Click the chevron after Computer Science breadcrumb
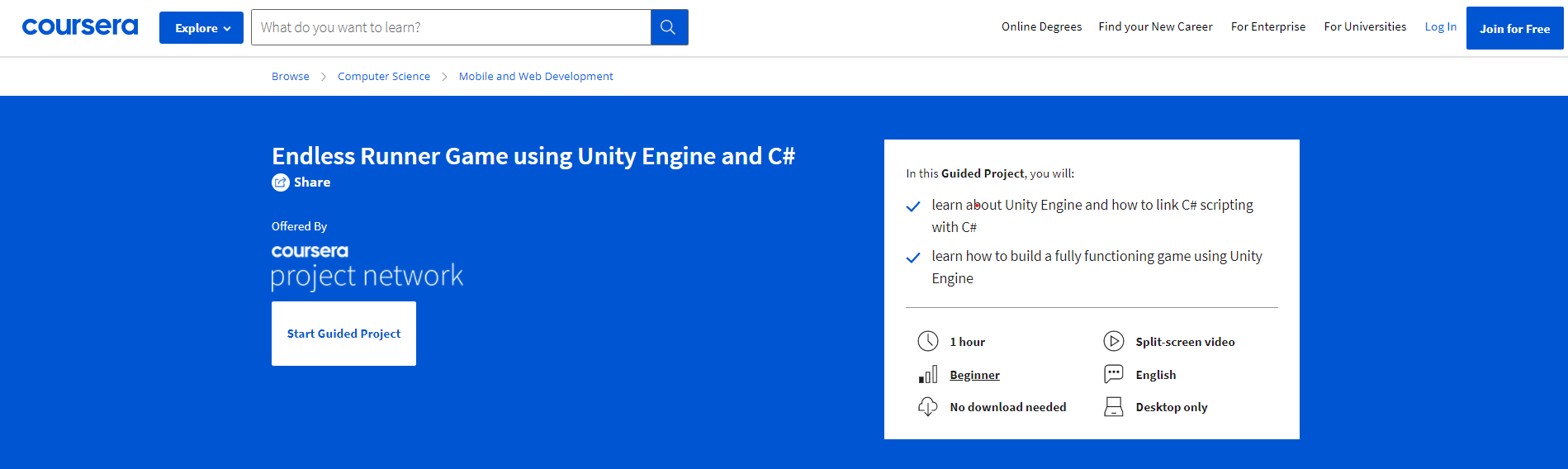 pyautogui.click(x=444, y=77)
